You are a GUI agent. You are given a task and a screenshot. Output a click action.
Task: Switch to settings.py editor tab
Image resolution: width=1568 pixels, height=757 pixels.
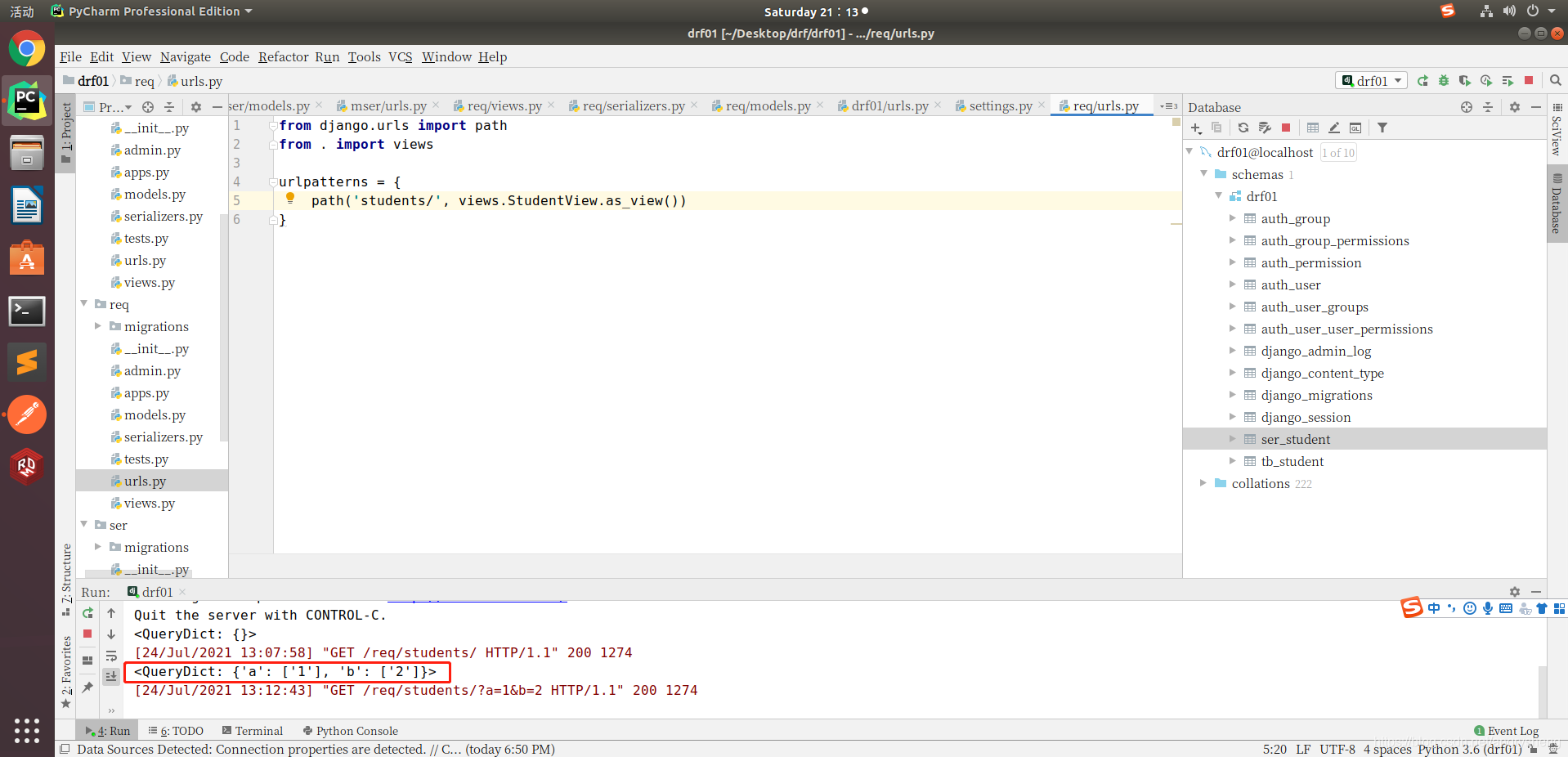(x=1001, y=106)
